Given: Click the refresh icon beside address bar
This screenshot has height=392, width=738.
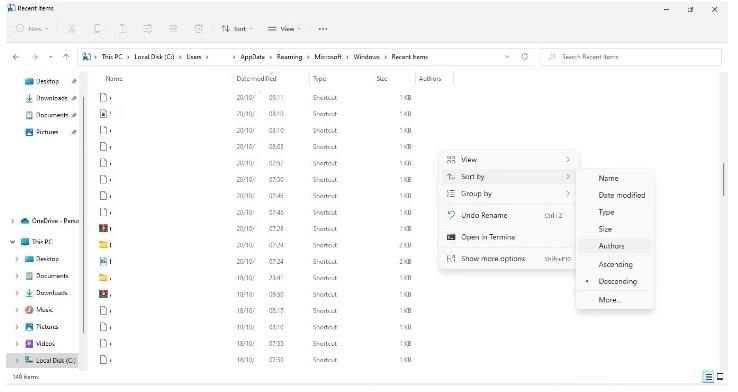Looking at the screenshot, I should tap(524, 56).
